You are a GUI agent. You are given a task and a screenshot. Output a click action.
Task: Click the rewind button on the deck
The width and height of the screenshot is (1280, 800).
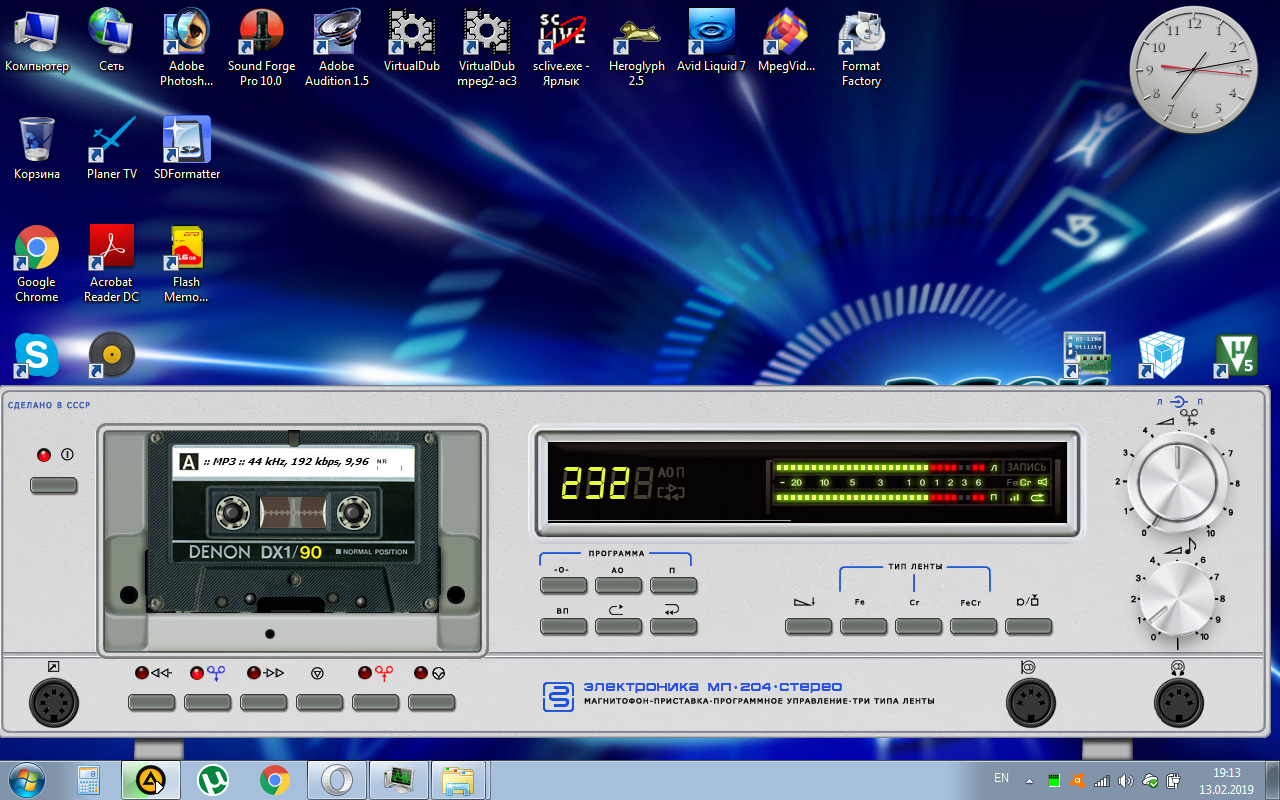(152, 703)
